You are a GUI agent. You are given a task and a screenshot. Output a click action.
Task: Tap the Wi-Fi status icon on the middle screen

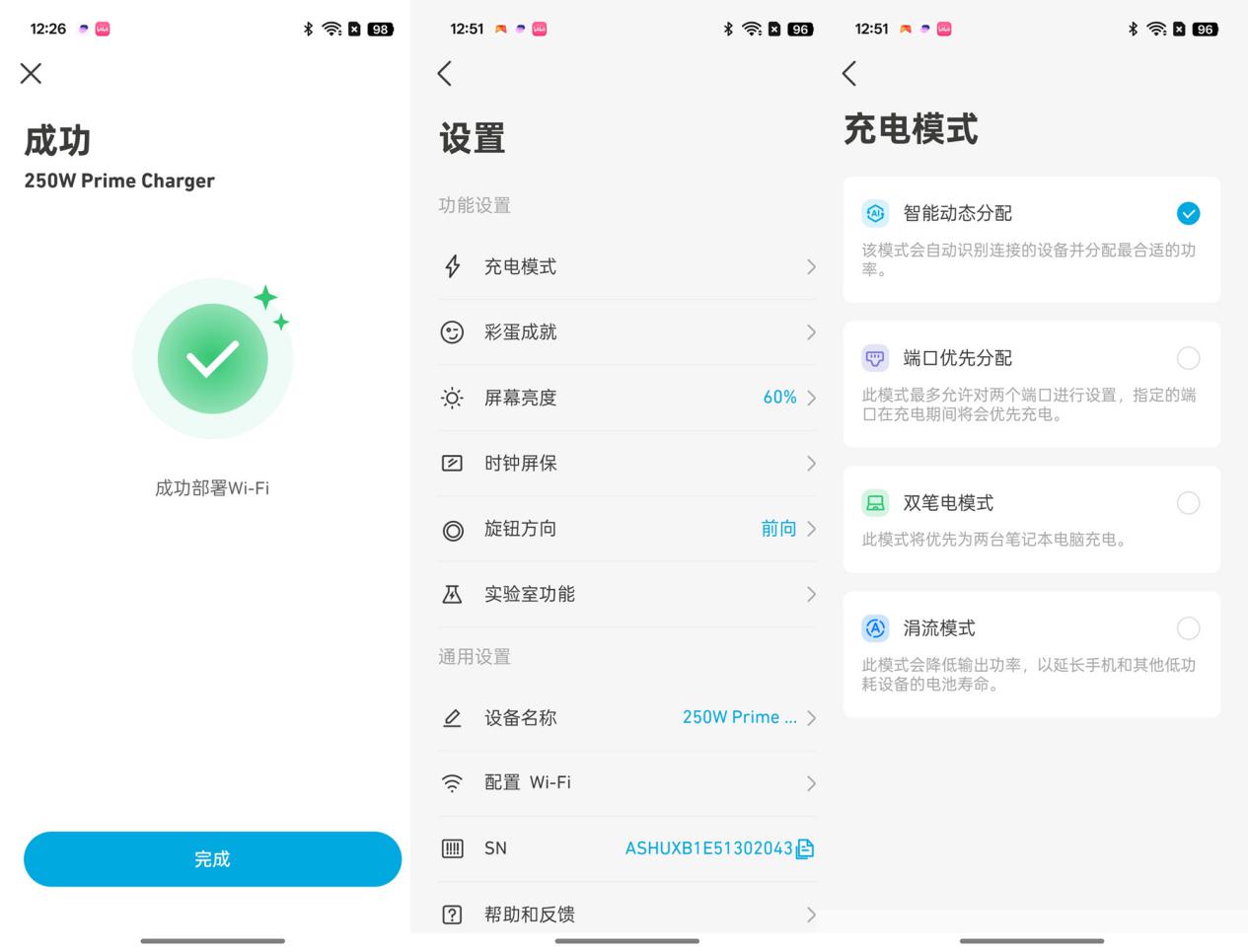[752, 29]
